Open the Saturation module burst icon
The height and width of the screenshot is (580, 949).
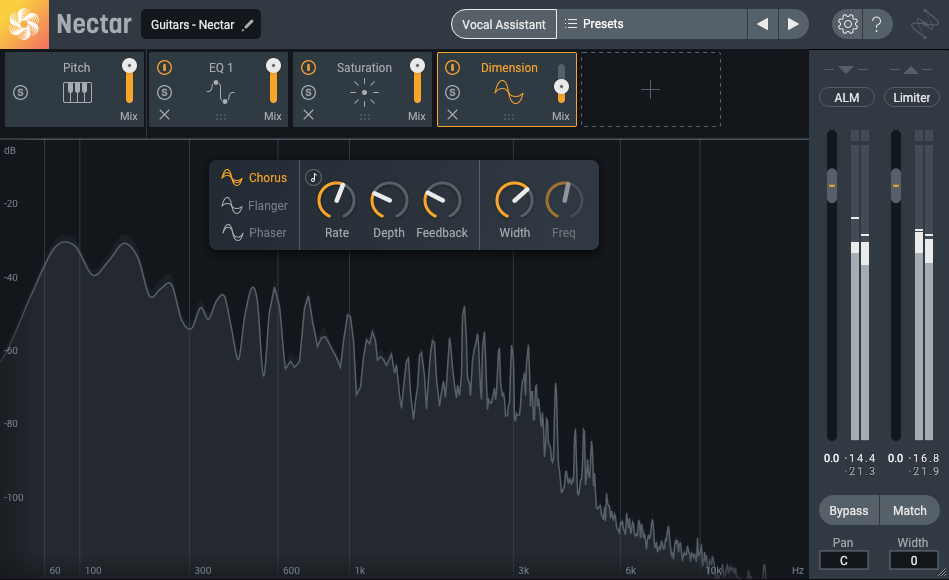[364, 93]
